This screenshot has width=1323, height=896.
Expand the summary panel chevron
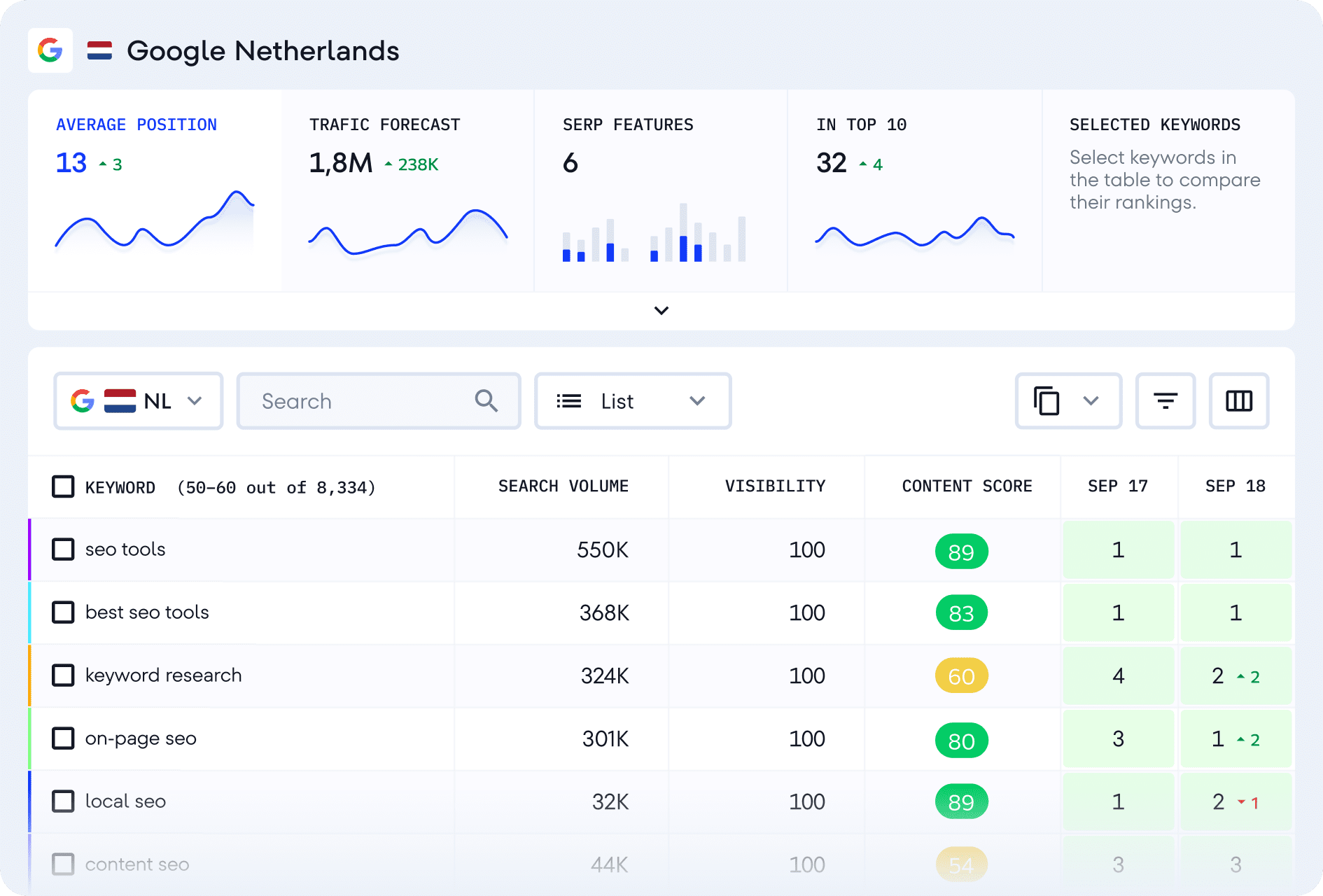coord(661,310)
